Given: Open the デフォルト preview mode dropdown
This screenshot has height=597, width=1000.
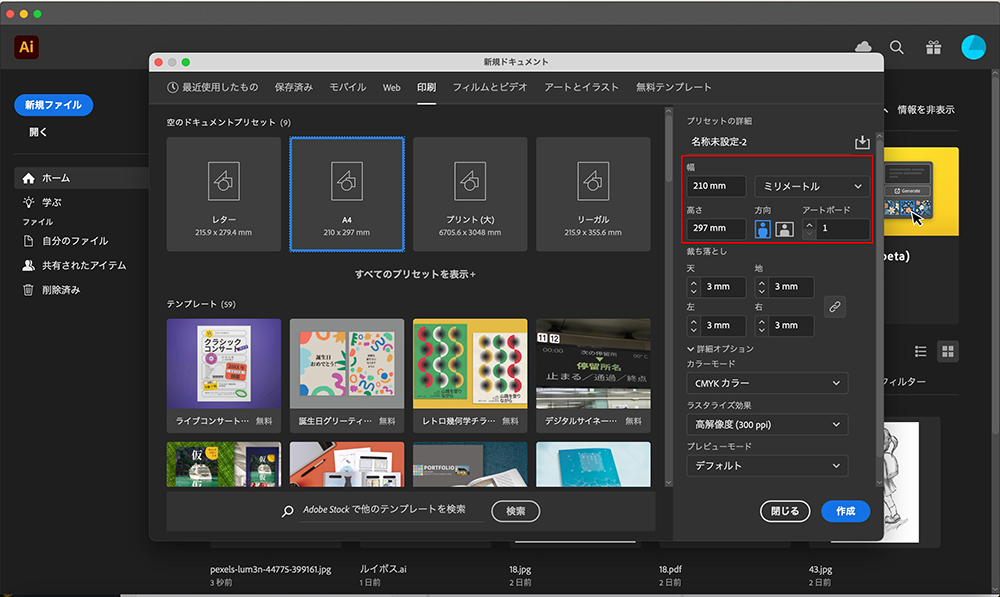Looking at the screenshot, I should (767, 466).
